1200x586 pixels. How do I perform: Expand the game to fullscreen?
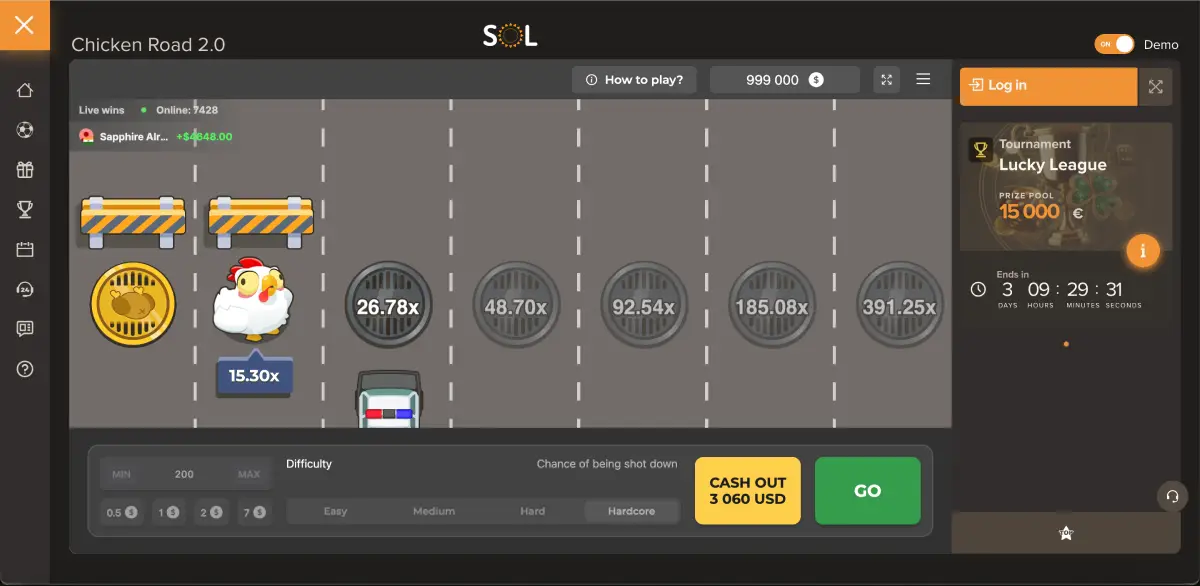[x=886, y=79]
